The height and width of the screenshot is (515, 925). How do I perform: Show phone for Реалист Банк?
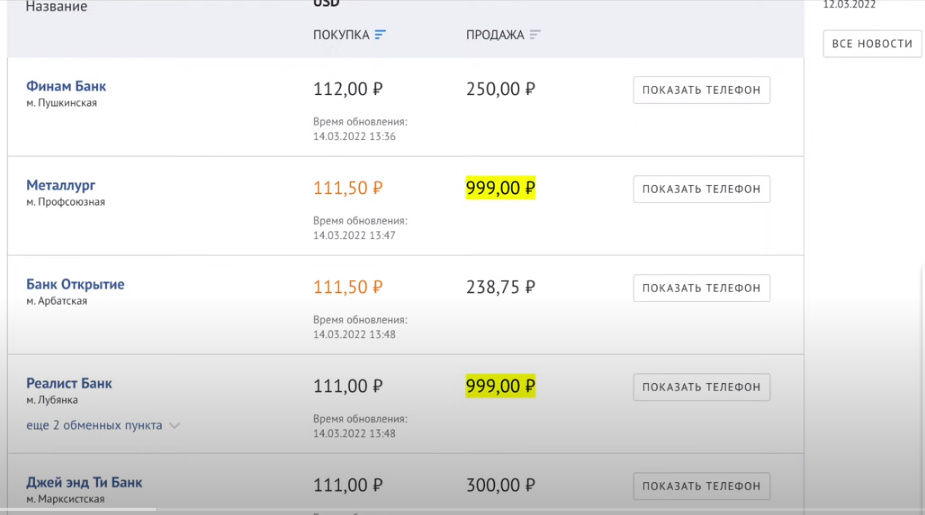click(701, 387)
